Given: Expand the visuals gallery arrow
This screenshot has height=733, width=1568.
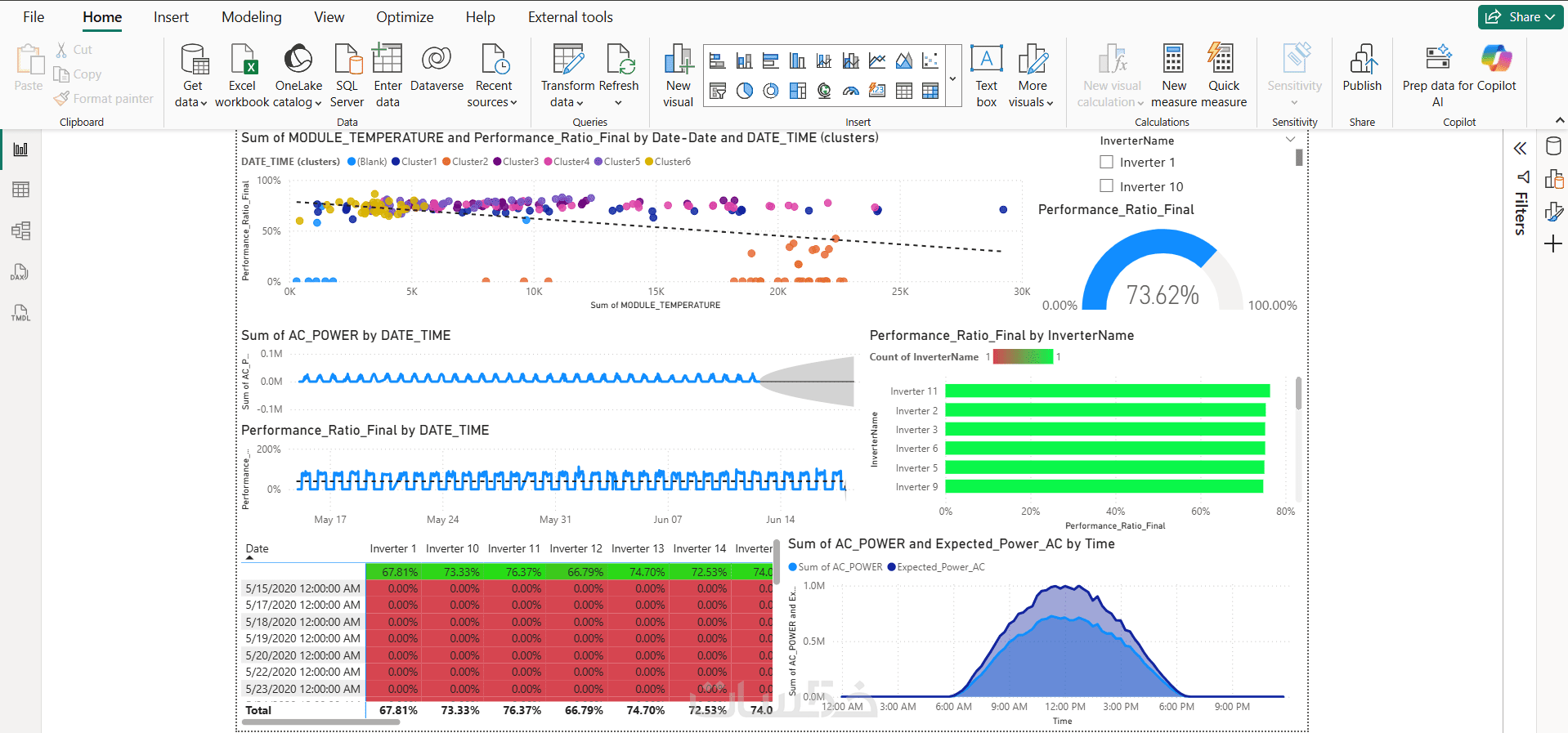Looking at the screenshot, I should [952, 78].
